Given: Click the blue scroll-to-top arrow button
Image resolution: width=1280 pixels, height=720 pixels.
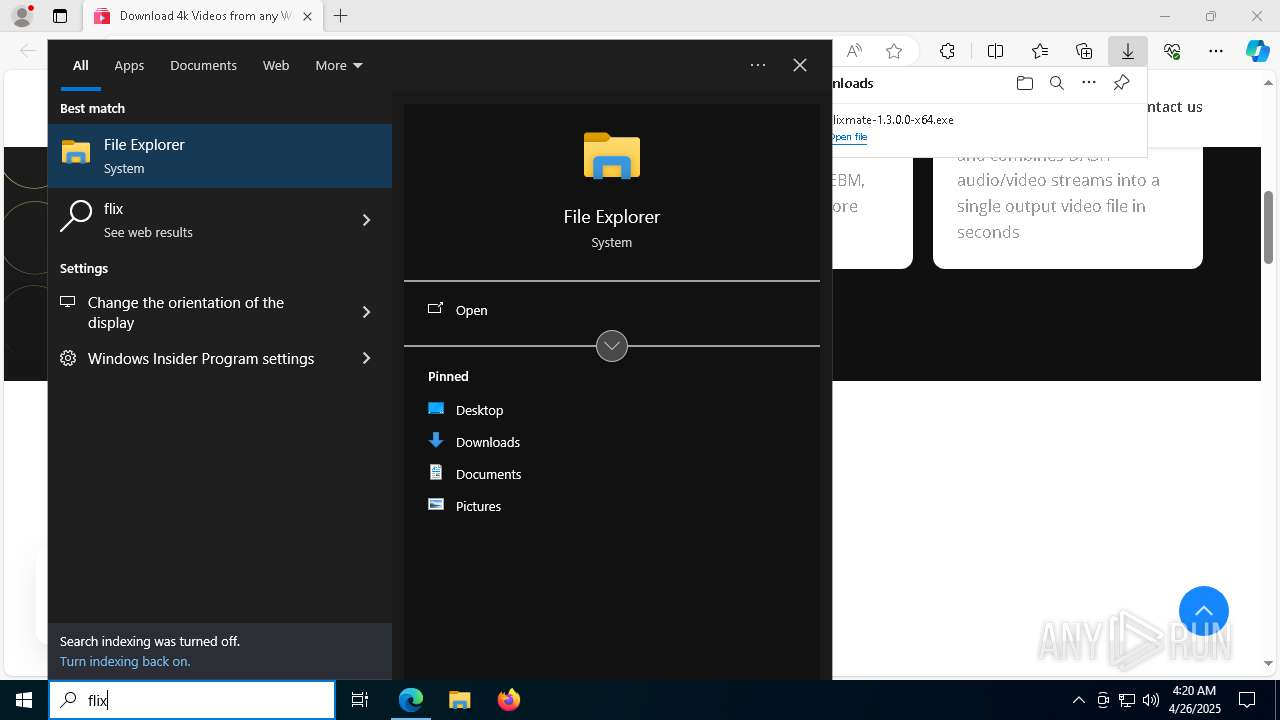Looking at the screenshot, I should point(1204,611).
